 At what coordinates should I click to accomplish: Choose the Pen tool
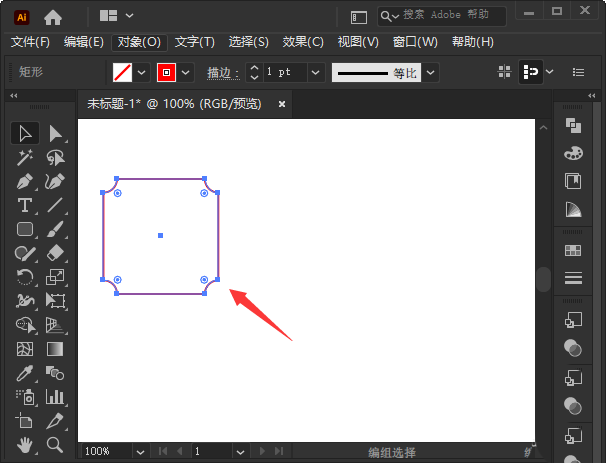pyautogui.click(x=25, y=181)
